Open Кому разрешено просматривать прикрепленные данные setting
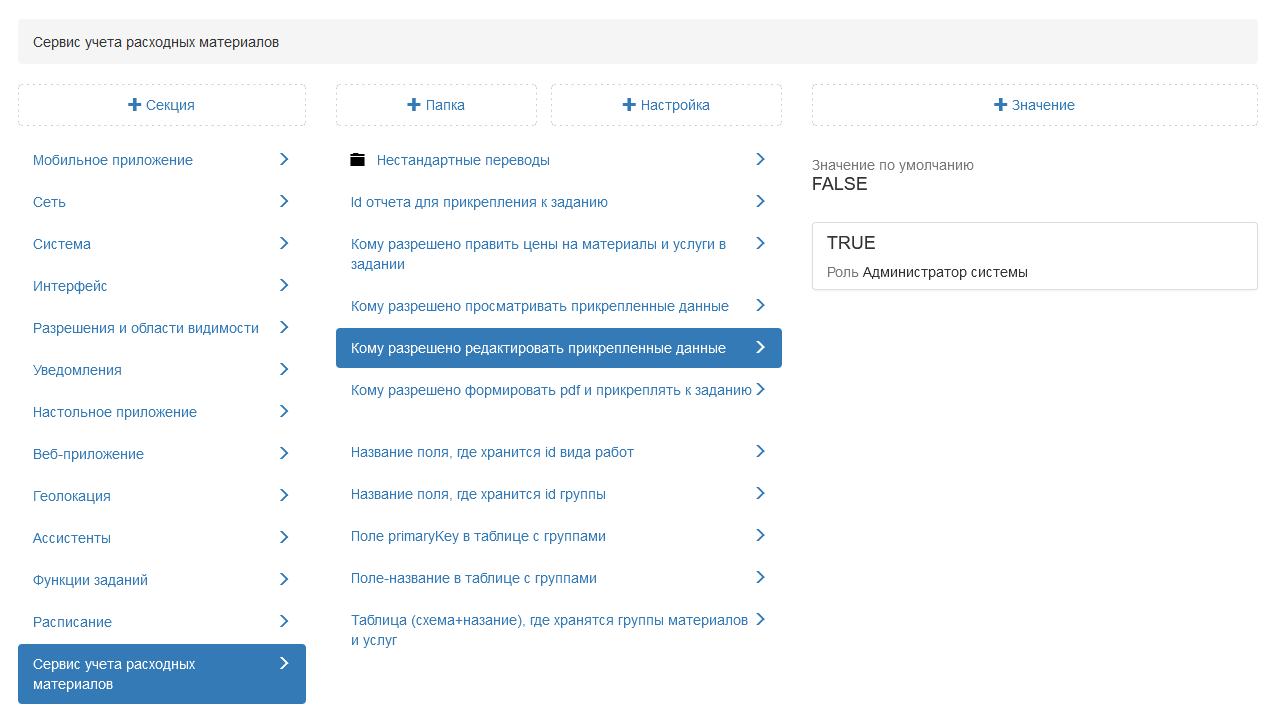The image size is (1277, 717). (540, 306)
